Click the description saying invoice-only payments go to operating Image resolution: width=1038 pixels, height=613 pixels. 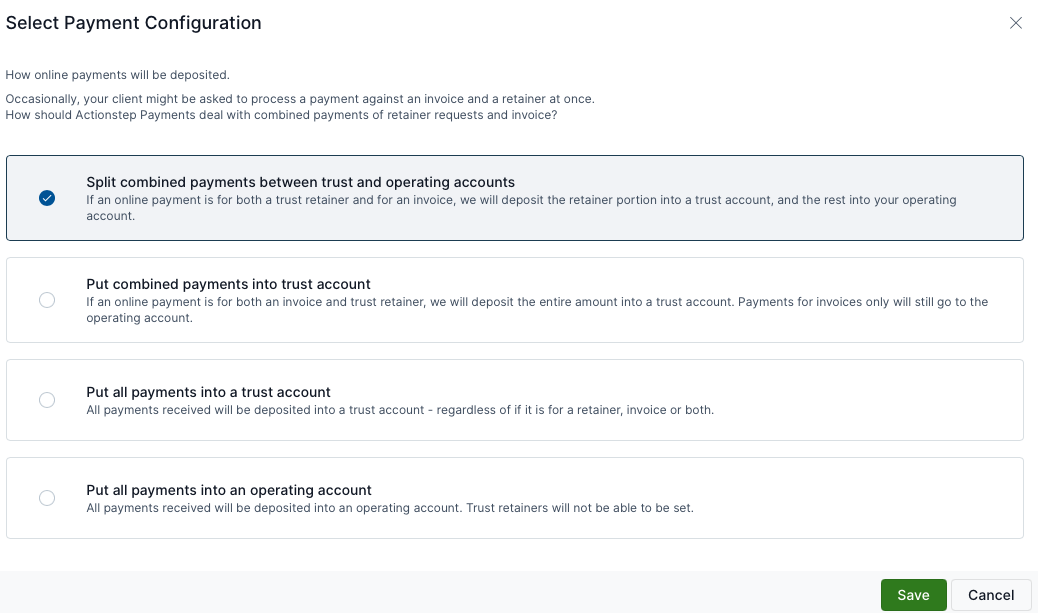537,310
